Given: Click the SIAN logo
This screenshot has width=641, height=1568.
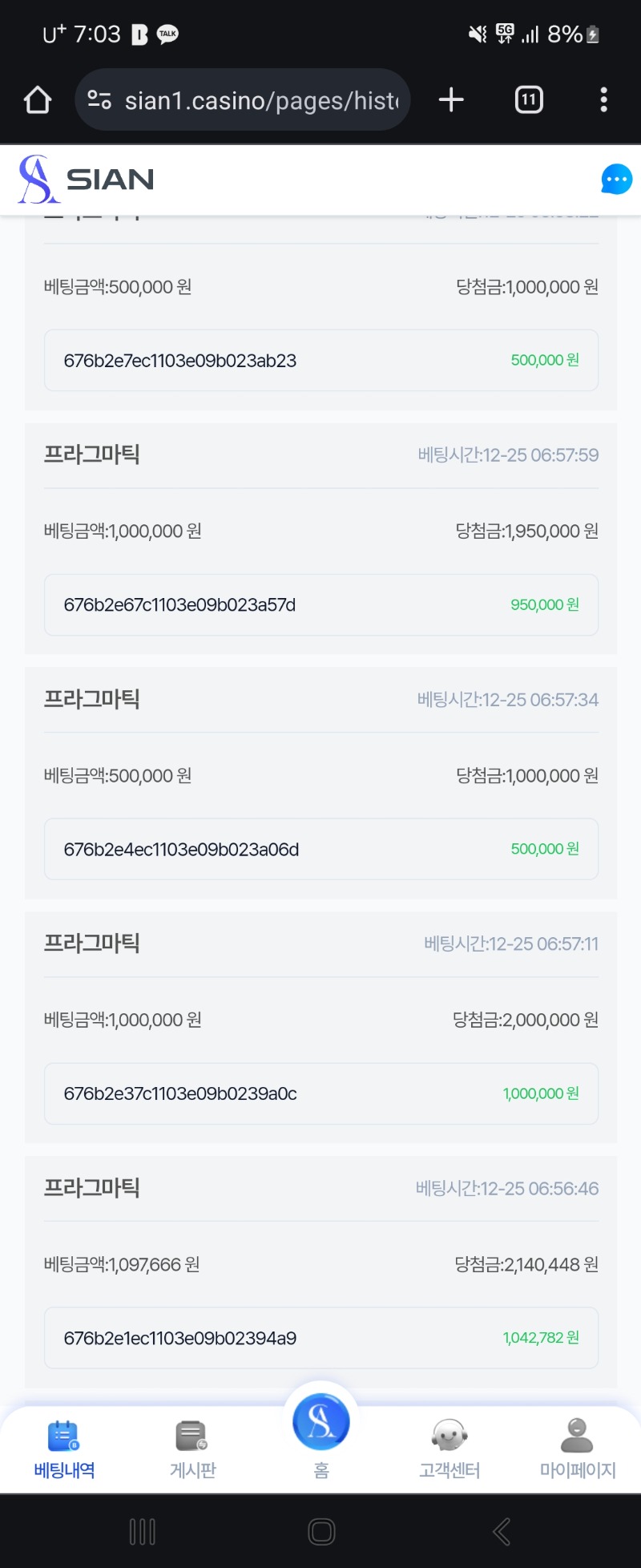Looking at the screenshot, I should tap(87, 179).
